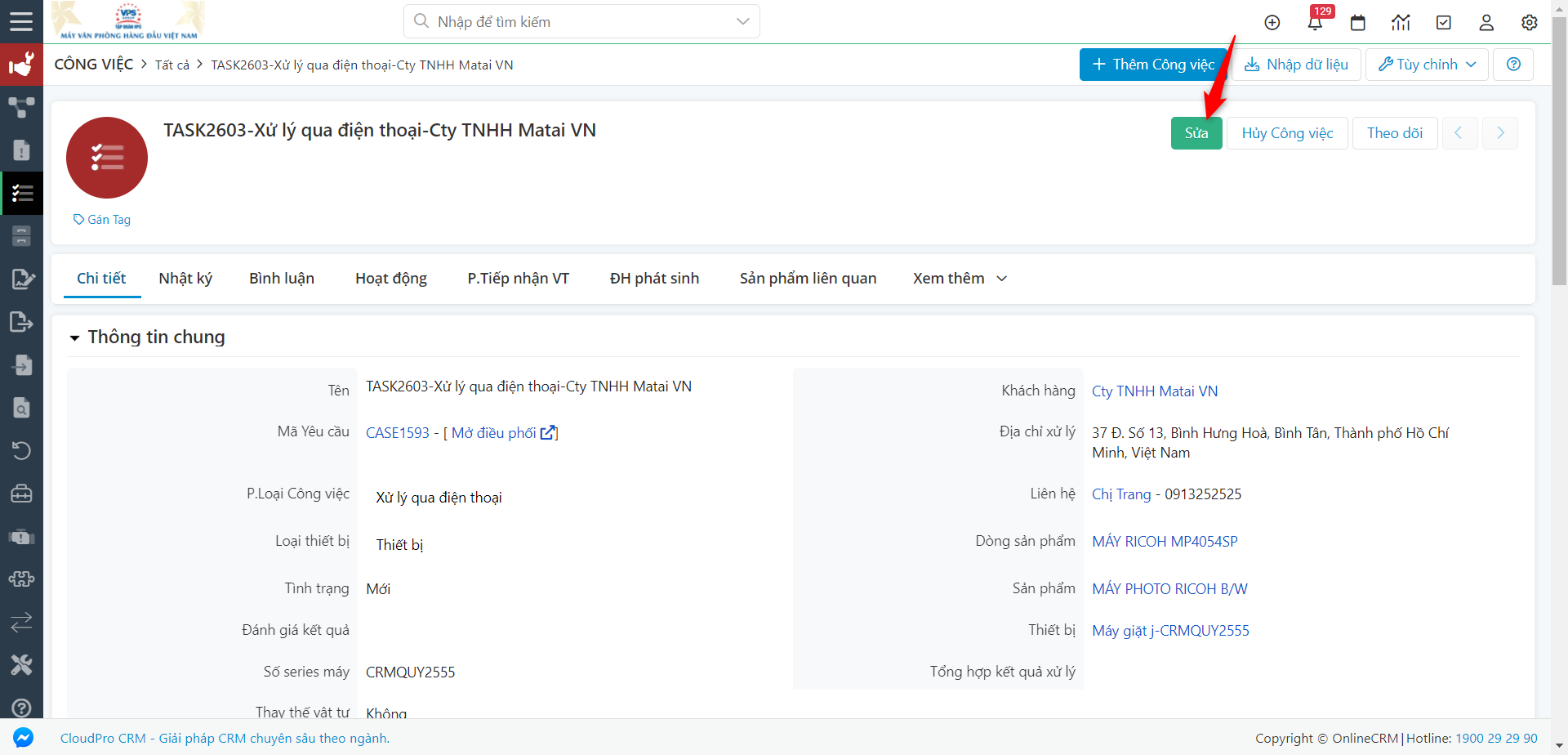Click the CloudPro CRM footer link
This screenshot has height=755, width=1568.
(225, 739)
